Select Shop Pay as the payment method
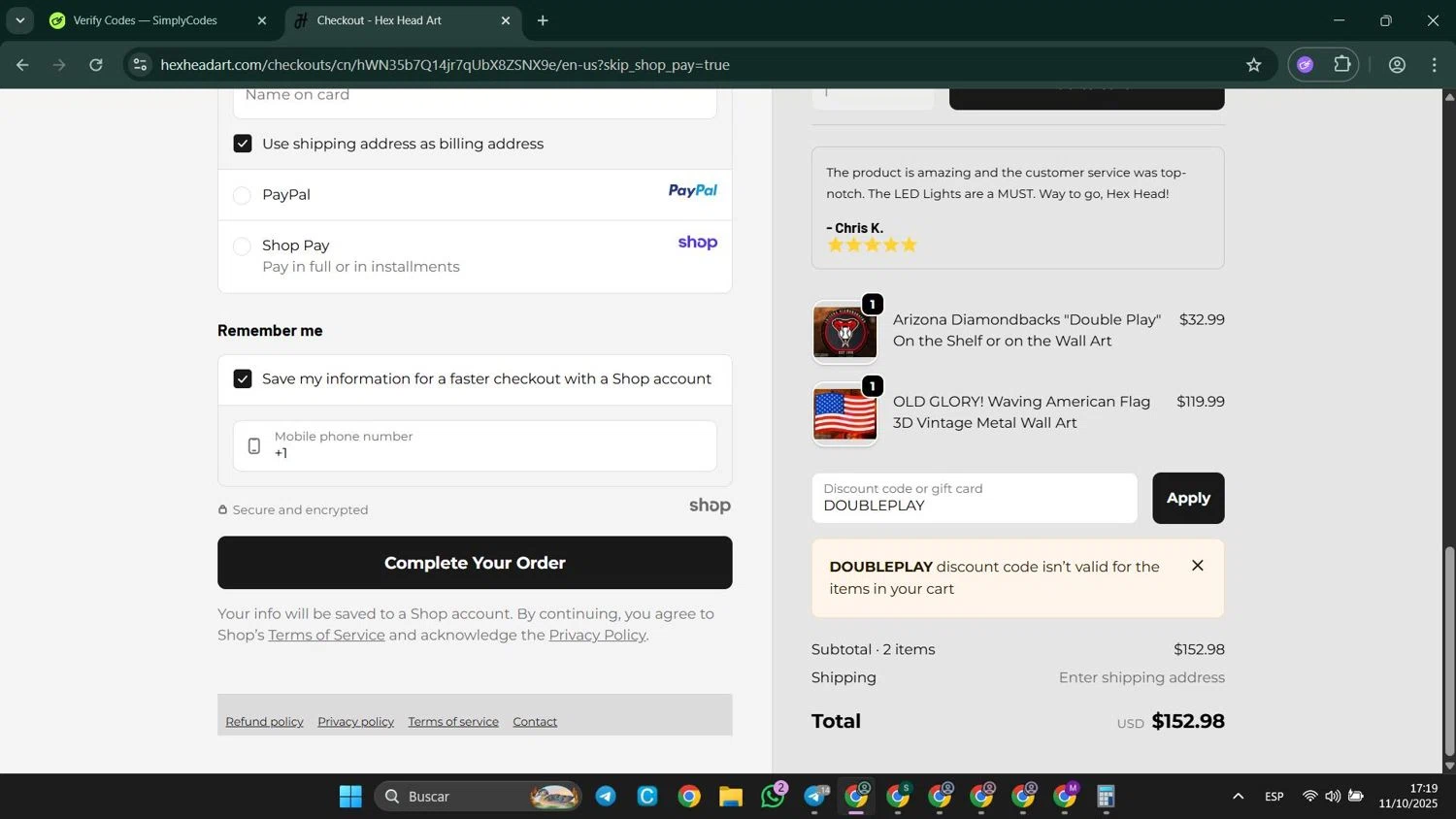This screenshot has width=1456, height=819. pyautogui.click(x=243, y=246)
